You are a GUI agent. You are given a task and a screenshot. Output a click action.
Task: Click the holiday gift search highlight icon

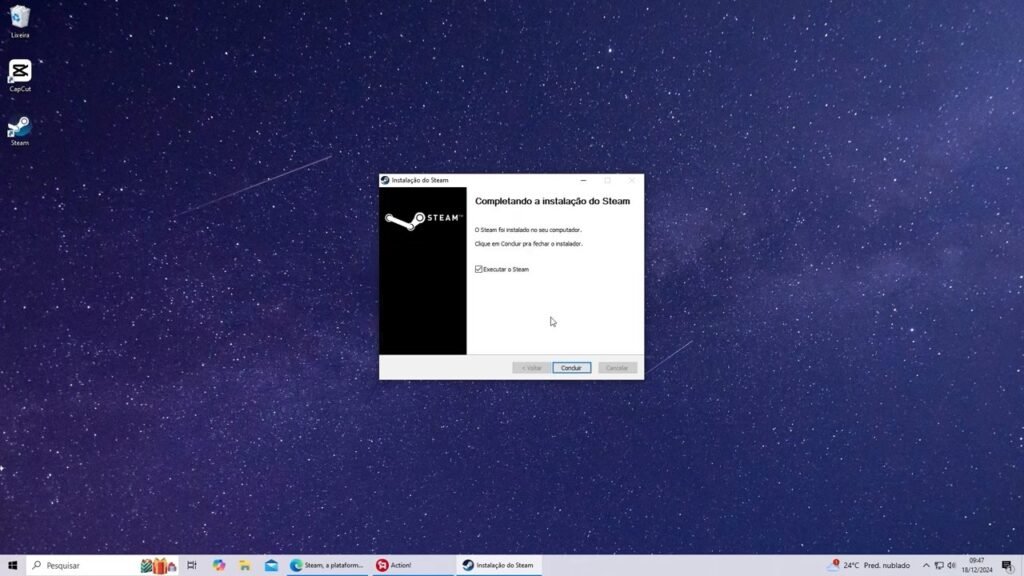159,566
